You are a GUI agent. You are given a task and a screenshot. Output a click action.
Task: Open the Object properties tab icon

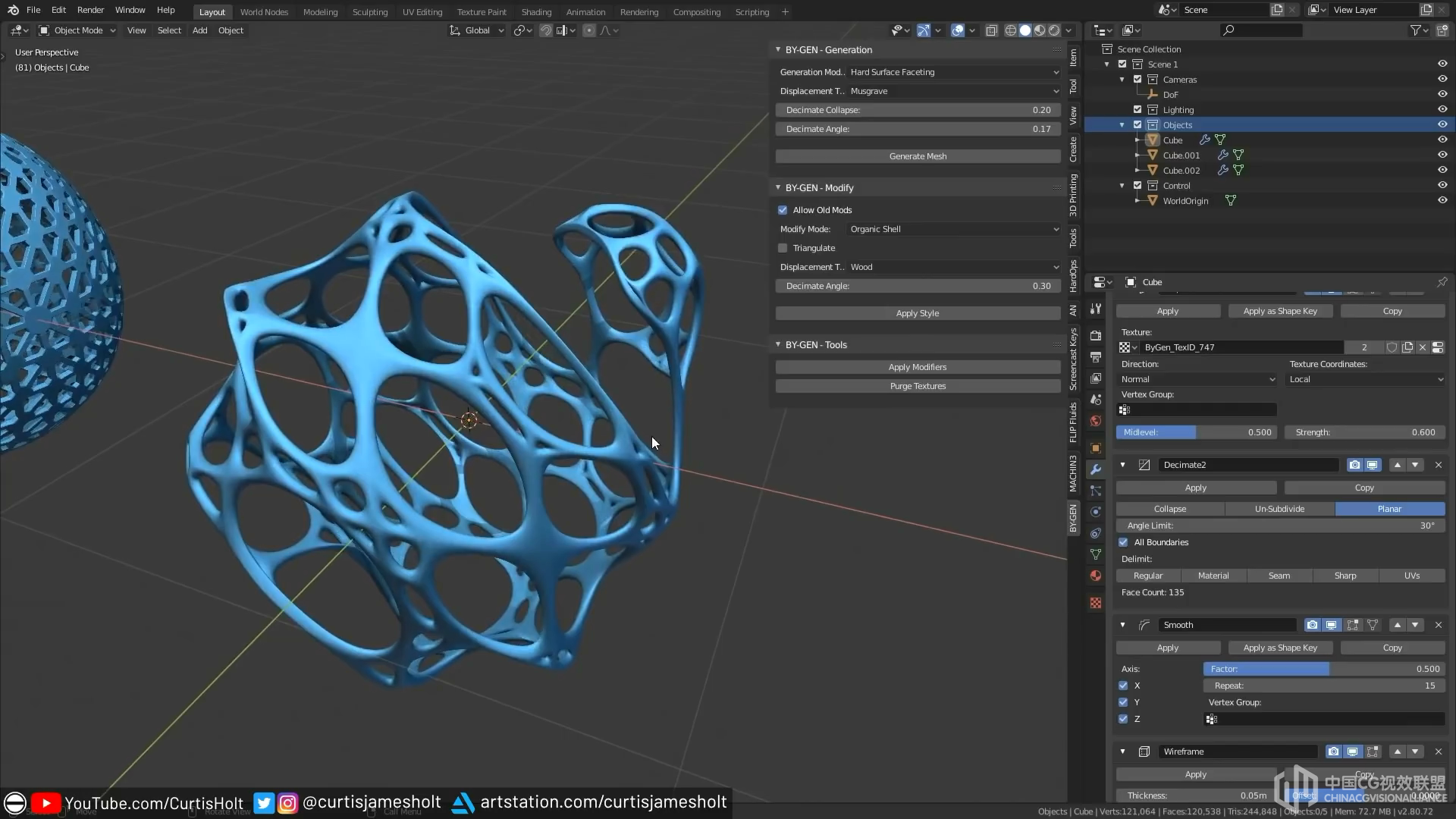point(1096,448)
